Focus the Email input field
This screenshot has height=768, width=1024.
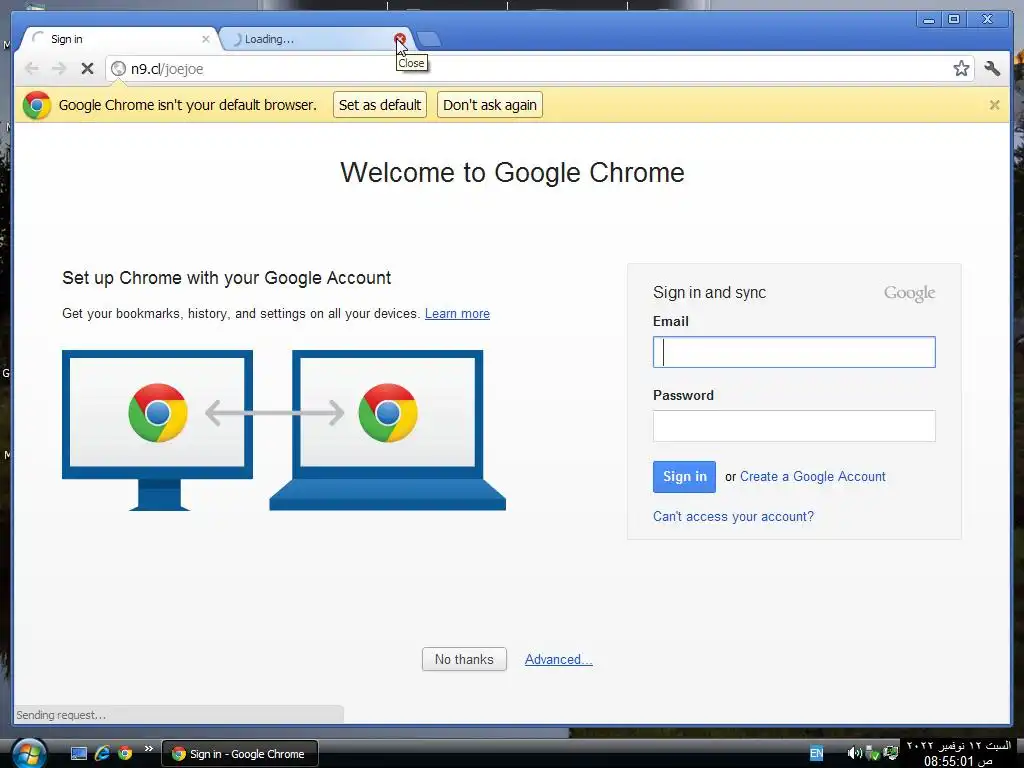[x=794, y=352]
